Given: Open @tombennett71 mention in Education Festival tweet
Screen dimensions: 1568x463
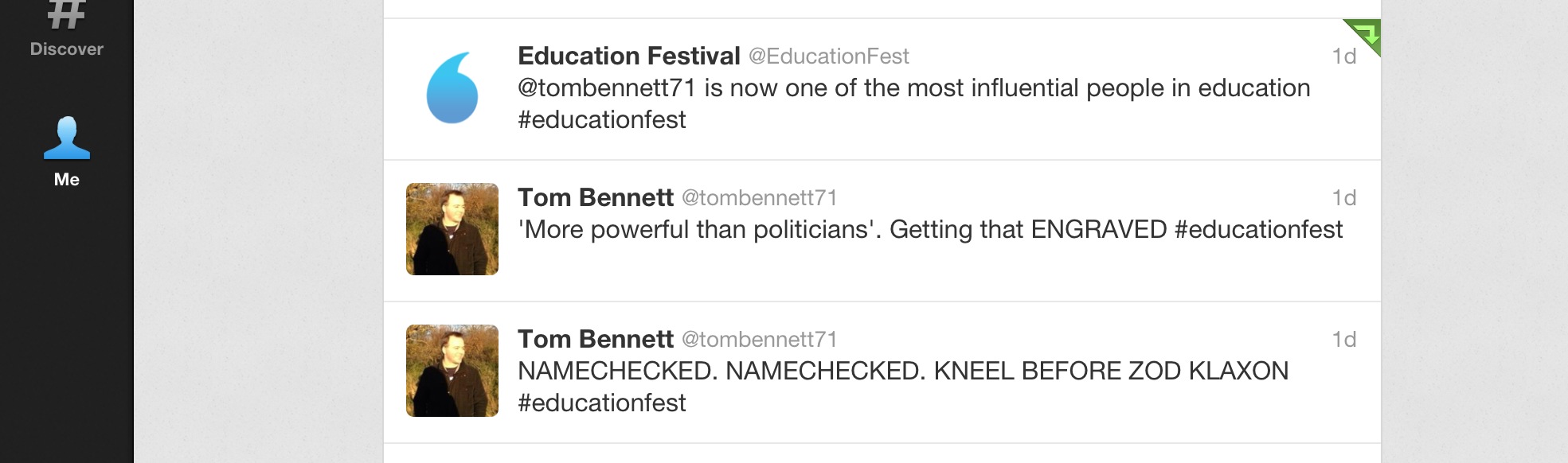Looking at the screenshot, I should (606, 88).
